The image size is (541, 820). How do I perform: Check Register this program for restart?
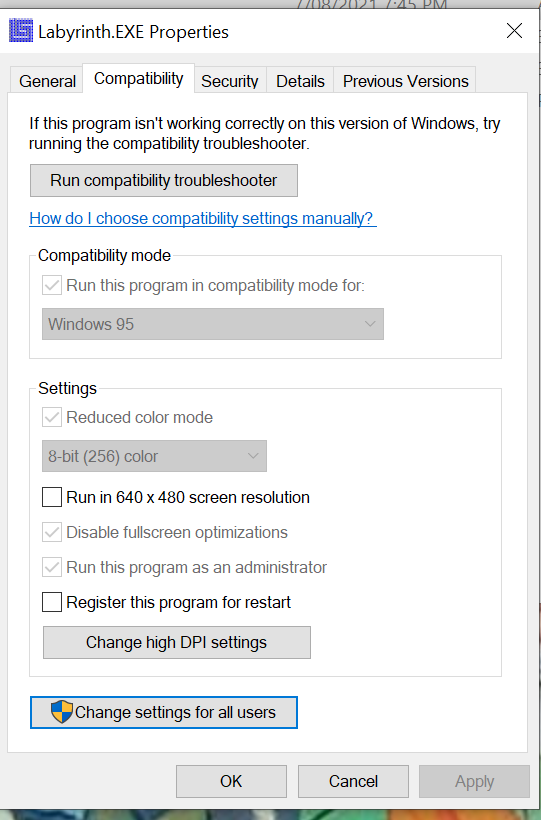[x=52, y=602]
